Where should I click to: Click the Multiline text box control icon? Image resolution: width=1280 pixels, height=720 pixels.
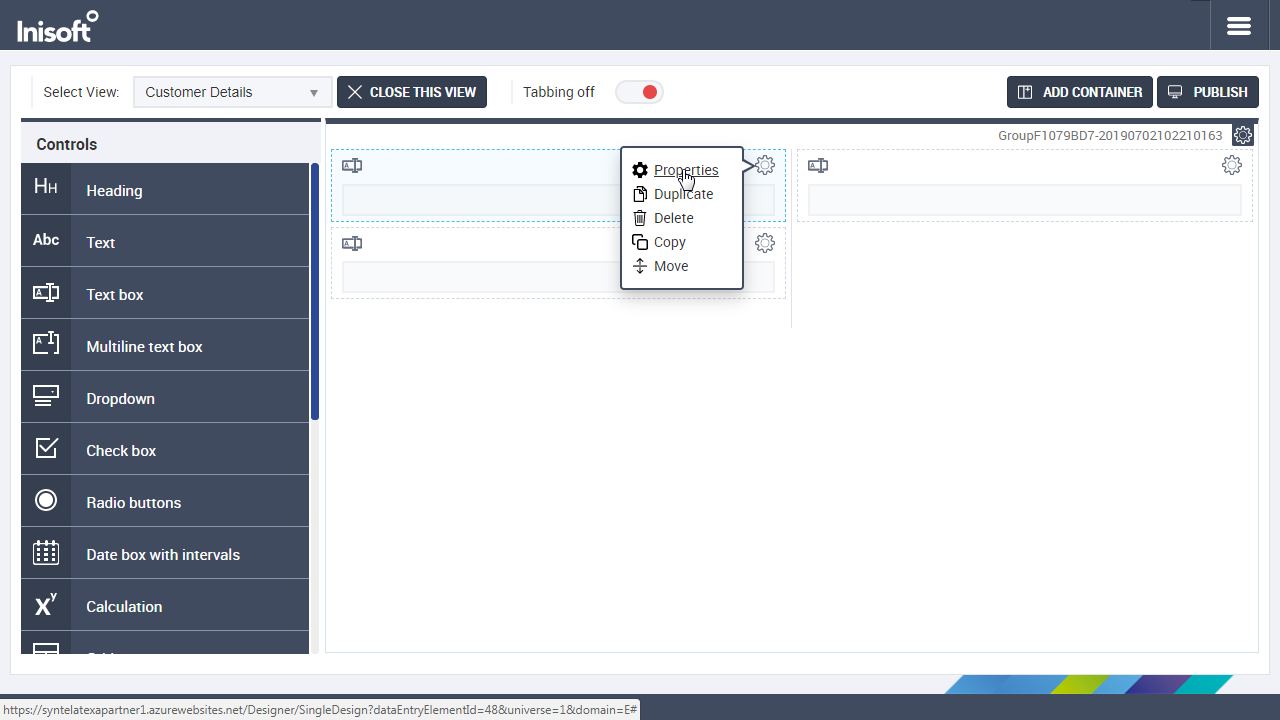point(46,345)
